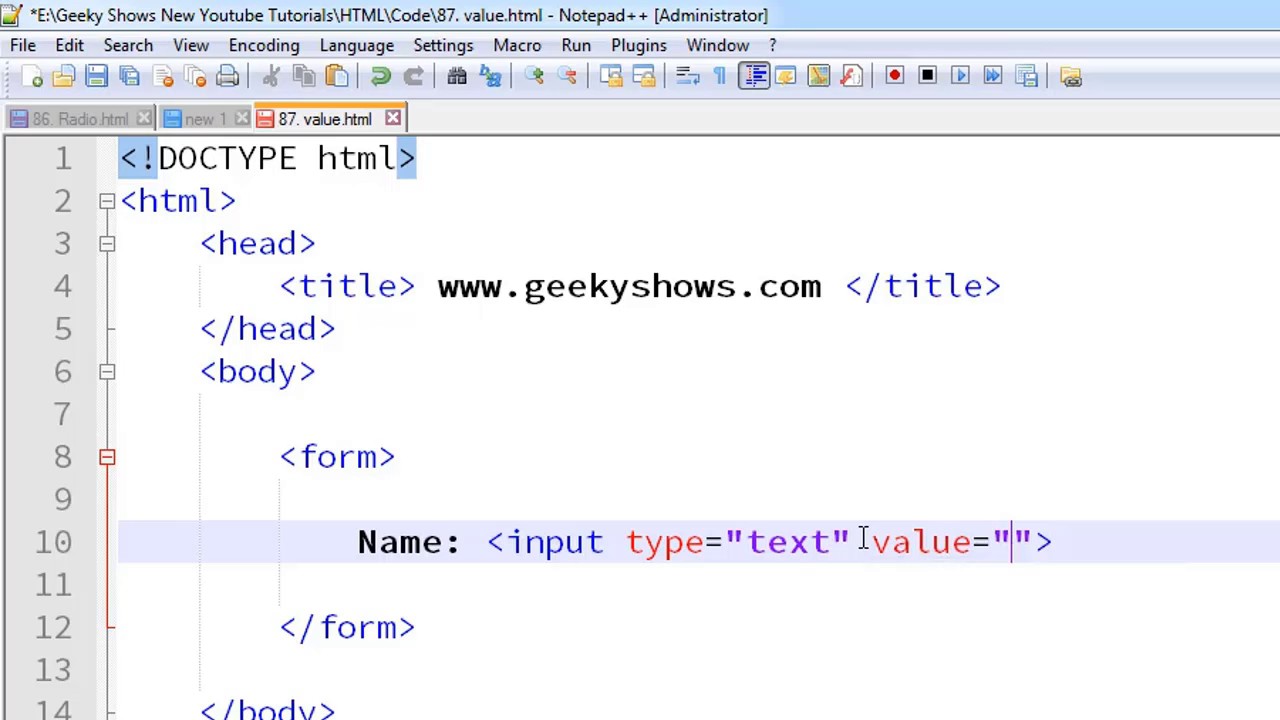Image resolution: width=1280 pixels, height=720 pixels.
Task: Open the Replace dialog icon
Action: coord(490,76)
